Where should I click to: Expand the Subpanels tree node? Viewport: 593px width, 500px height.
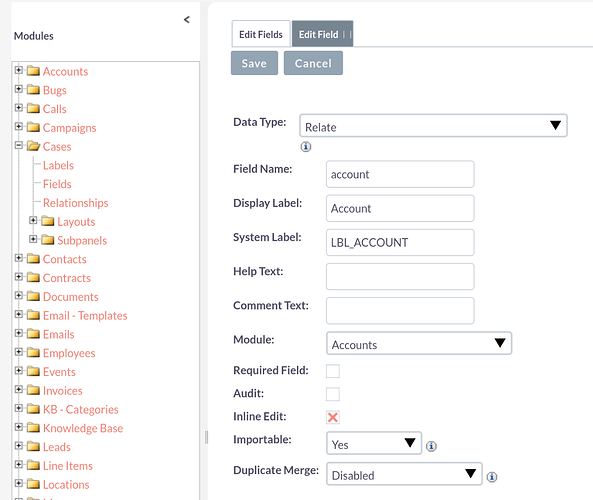[33, 239]
